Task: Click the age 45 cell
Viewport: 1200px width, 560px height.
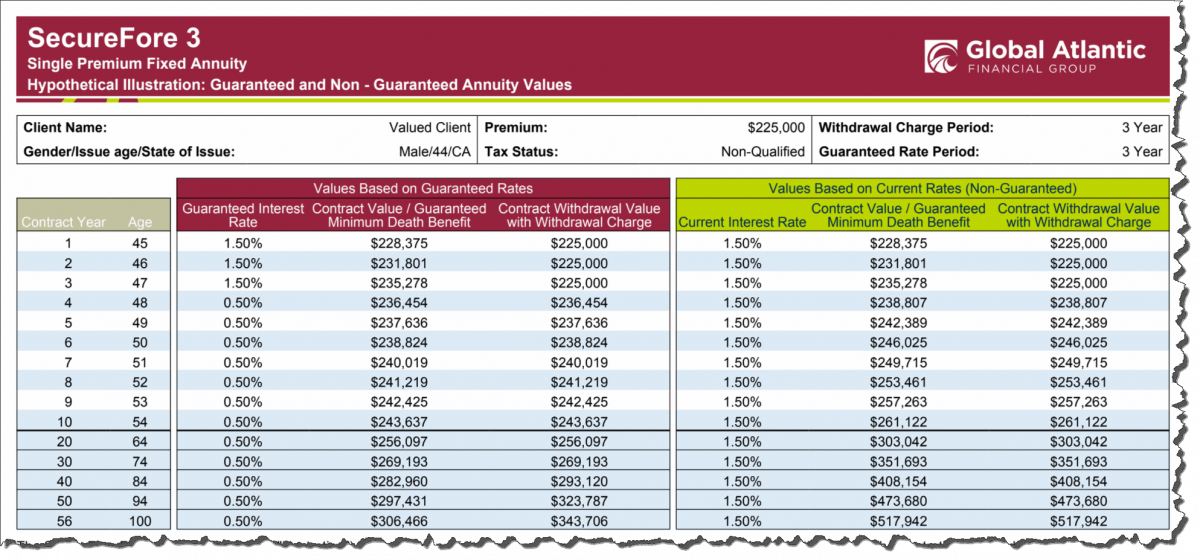Action: pos(140,243)
